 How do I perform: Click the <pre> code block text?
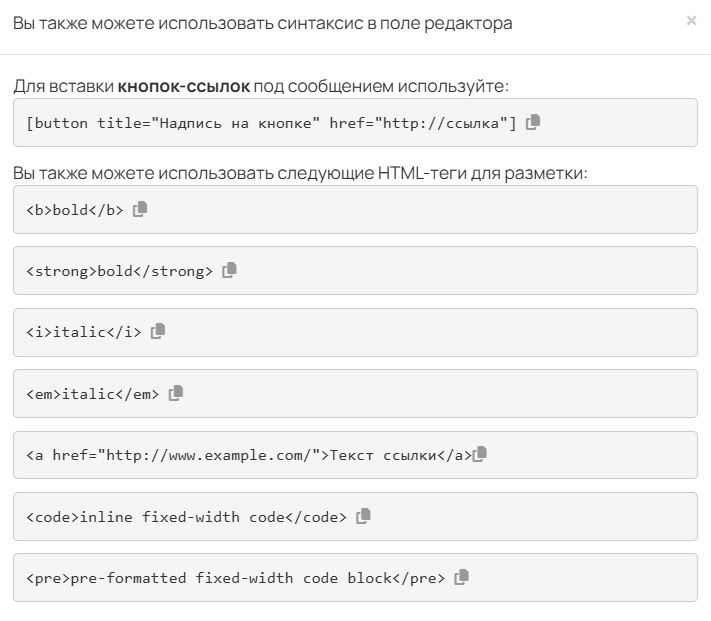235,578
